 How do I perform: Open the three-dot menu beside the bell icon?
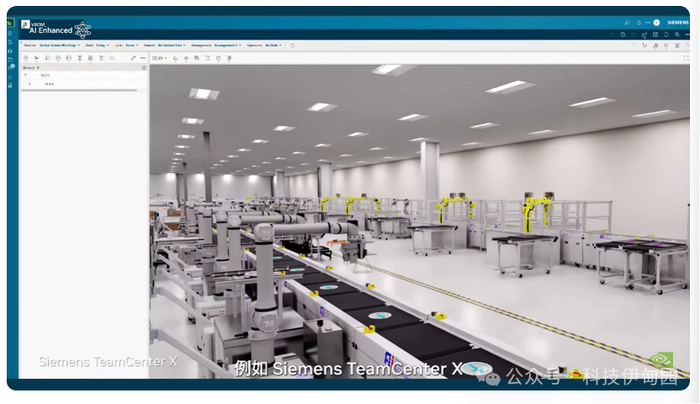pyautogui.click(x=648, y=22)
